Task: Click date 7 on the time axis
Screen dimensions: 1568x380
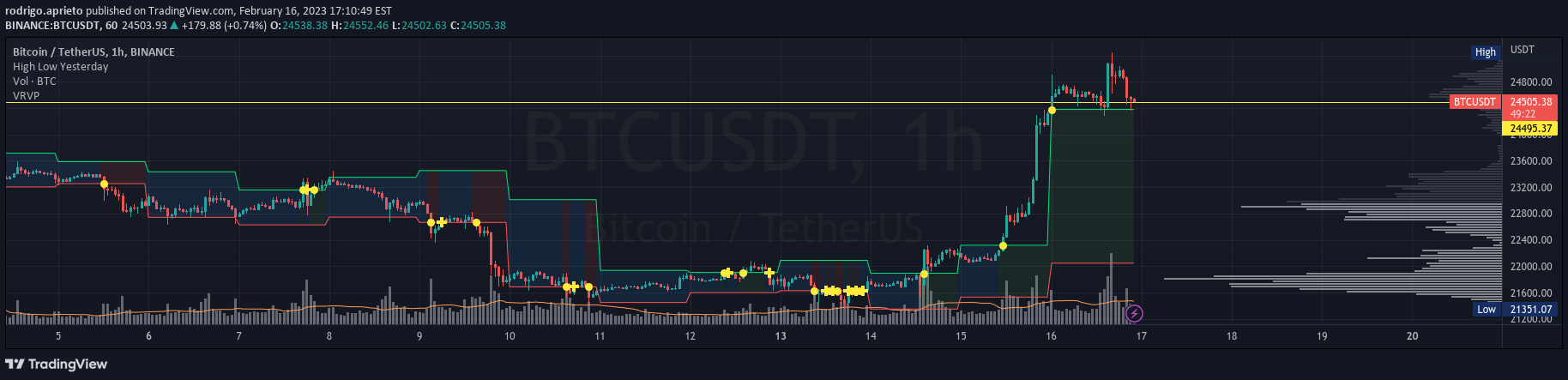Action: pyautogui.click(x=238, y=336)
